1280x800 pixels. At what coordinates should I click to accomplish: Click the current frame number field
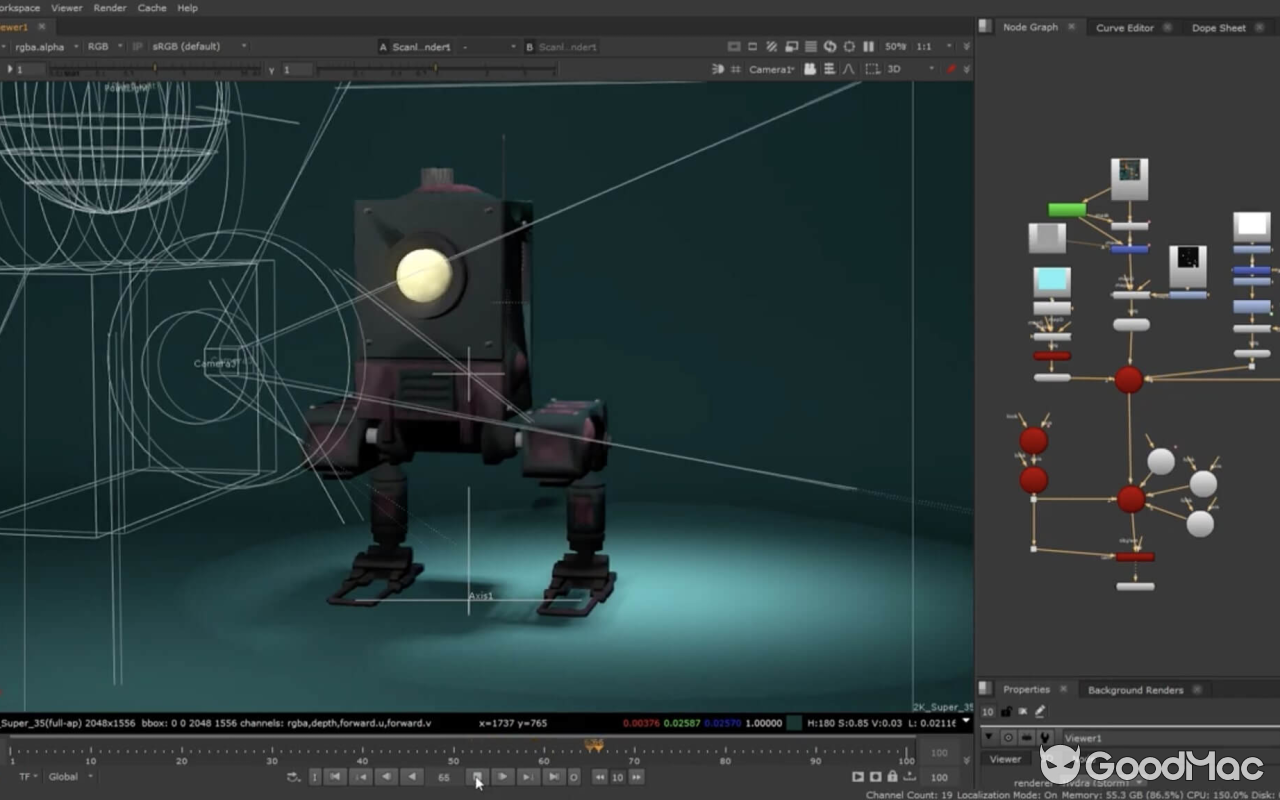point(444,777)
